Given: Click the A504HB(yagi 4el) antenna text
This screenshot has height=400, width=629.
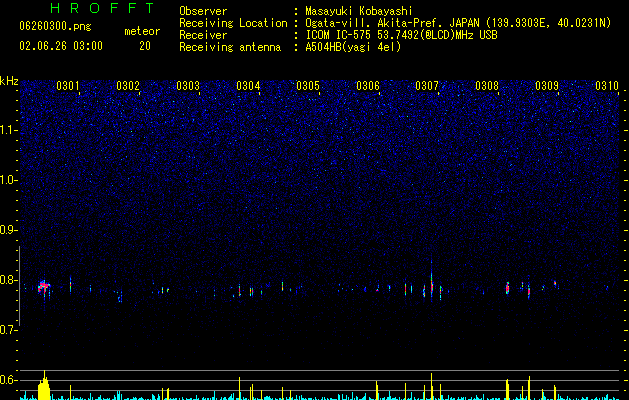Looking at the screenshot, I should [353, 47].
